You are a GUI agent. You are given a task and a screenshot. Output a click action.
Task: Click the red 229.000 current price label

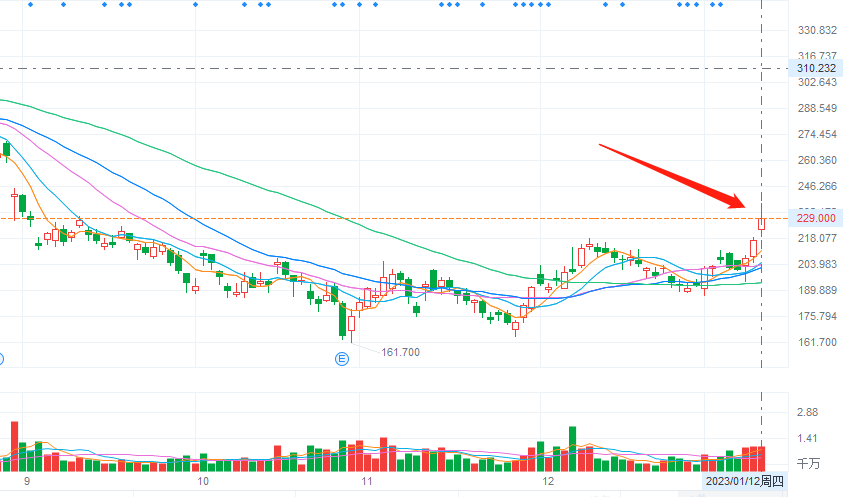pyautogui.click(x=816, y=218)
